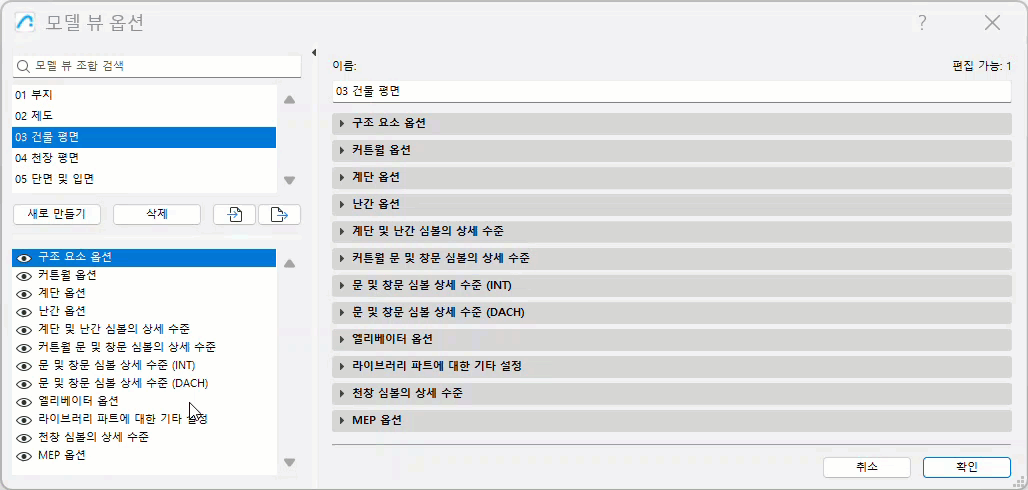Toggle eye for 천창 심볼의 상세 수준
Screen dimensions: 1028x490
pos(25,437)
